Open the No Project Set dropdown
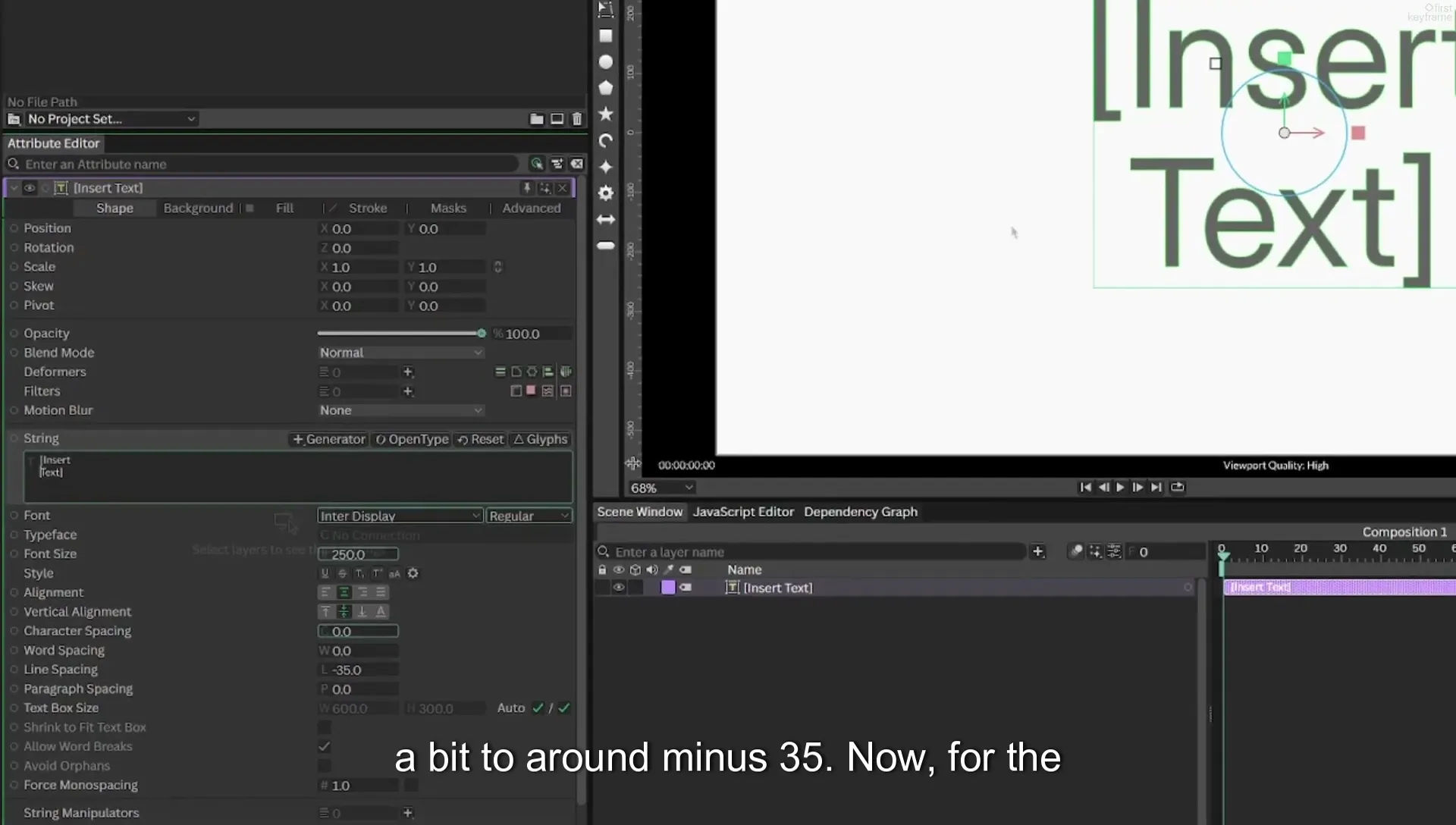The height and width of the screenshot is (825, 1456). point(111,119)
